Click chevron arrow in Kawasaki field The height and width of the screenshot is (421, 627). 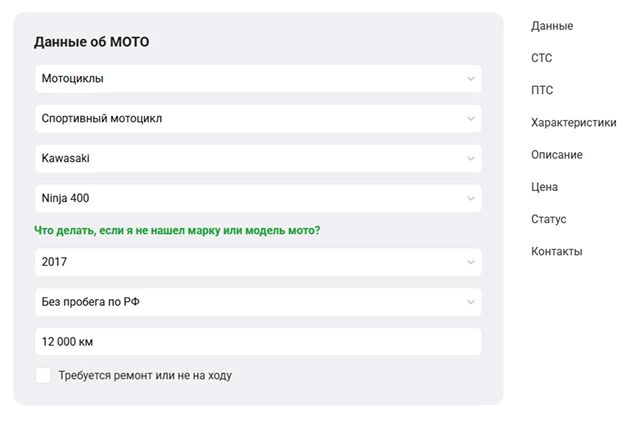click(x=470, y=158)
